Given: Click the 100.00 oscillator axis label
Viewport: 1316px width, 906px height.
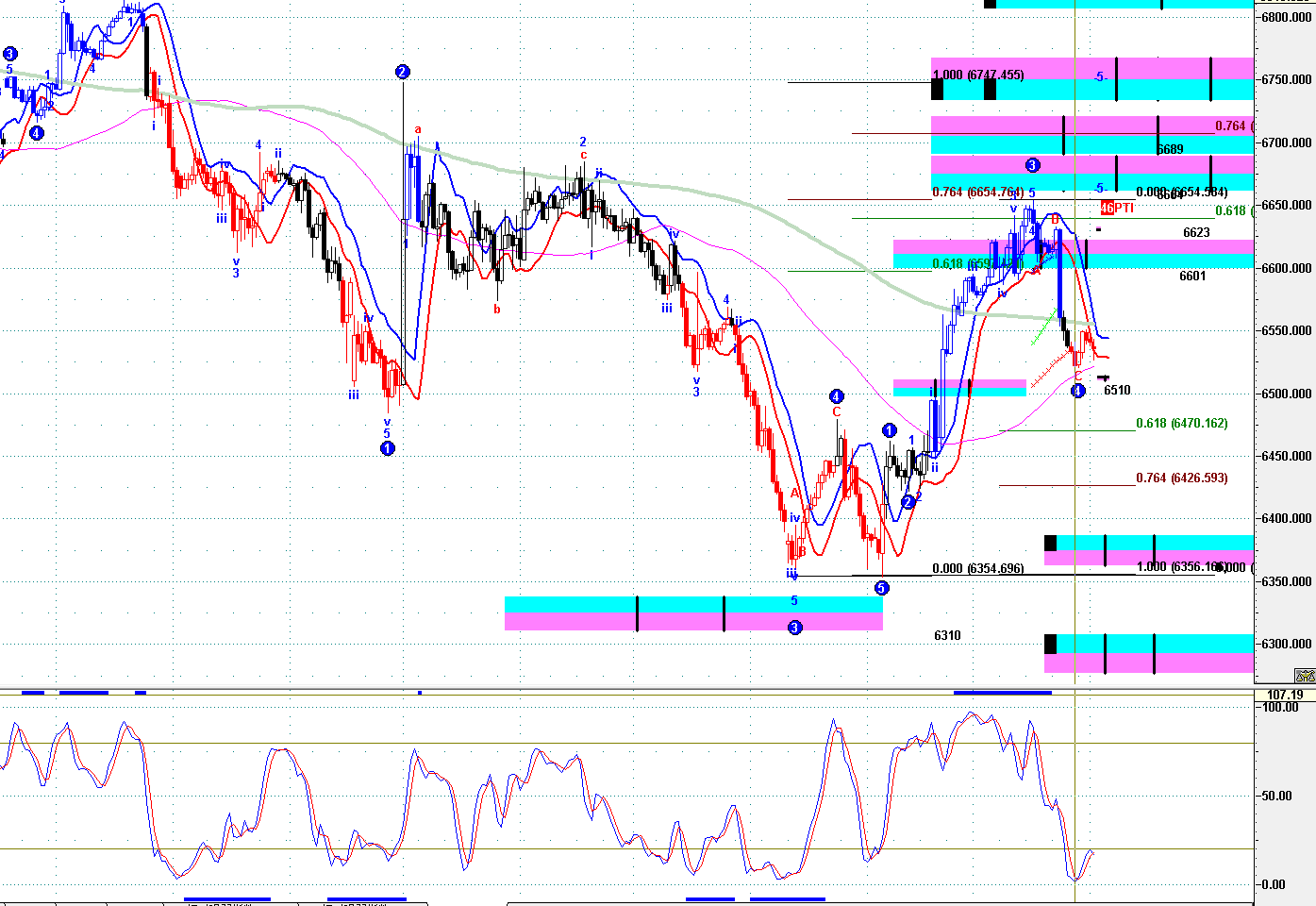Looking at the screenshot, I should 1281,707.
